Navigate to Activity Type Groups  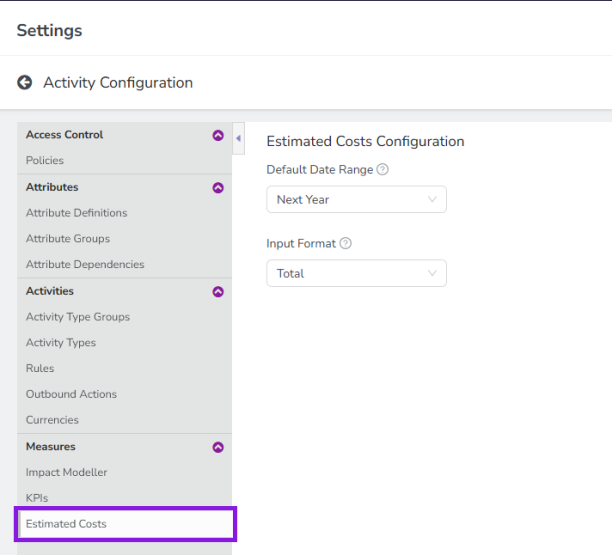pos(78,317)
